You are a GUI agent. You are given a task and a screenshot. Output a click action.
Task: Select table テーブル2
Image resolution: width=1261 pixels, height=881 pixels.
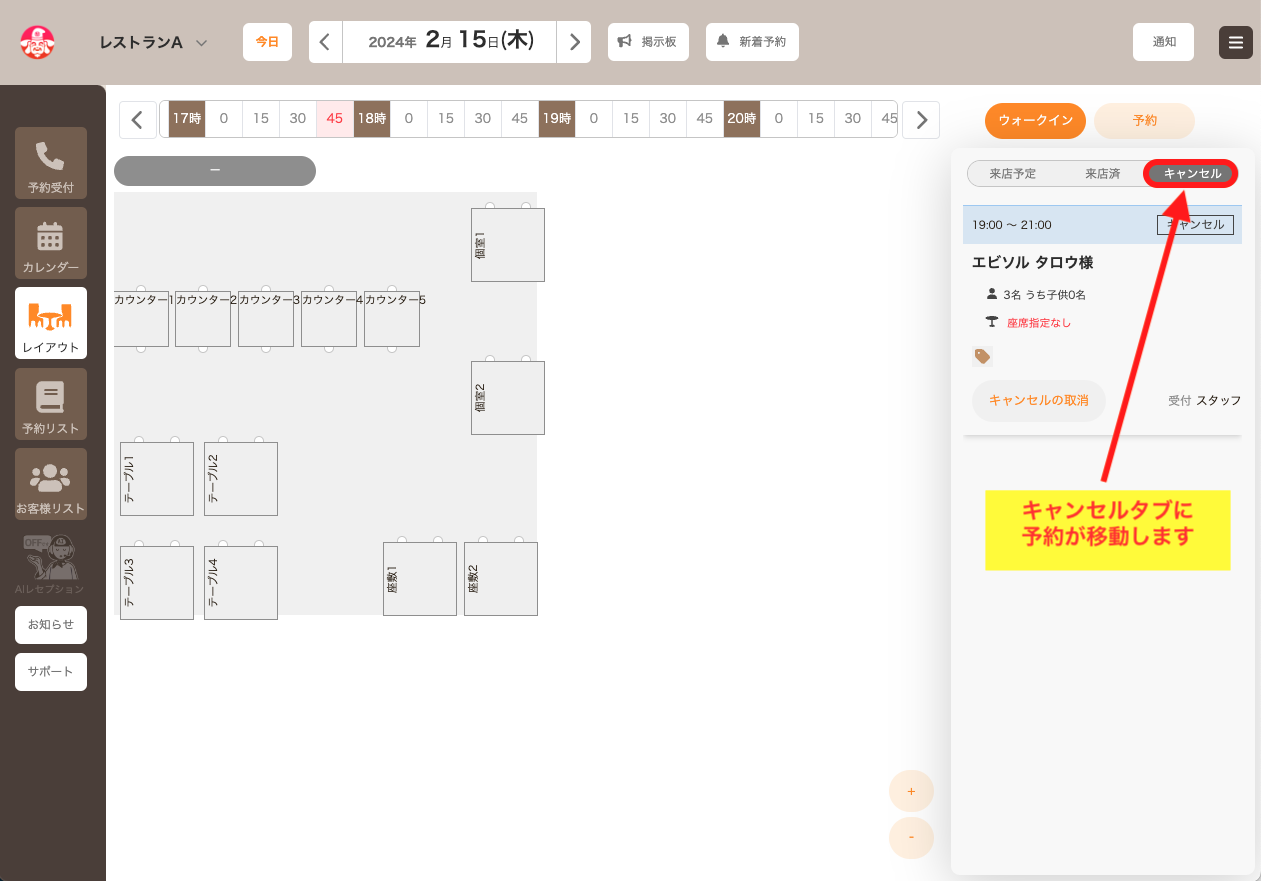pyautogui.click(x=241, y=479)
